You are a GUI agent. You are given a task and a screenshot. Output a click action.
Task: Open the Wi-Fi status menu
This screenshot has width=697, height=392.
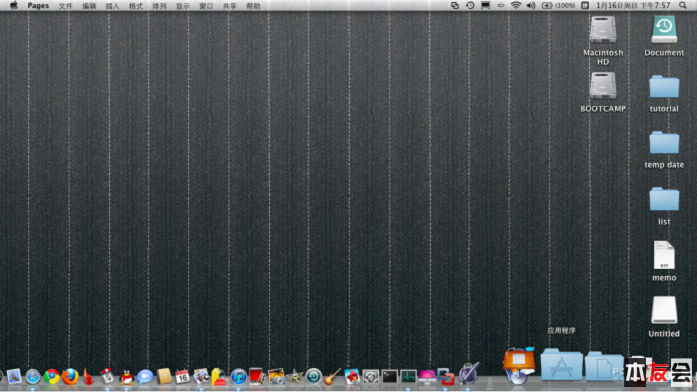click(x=516, y=5)
